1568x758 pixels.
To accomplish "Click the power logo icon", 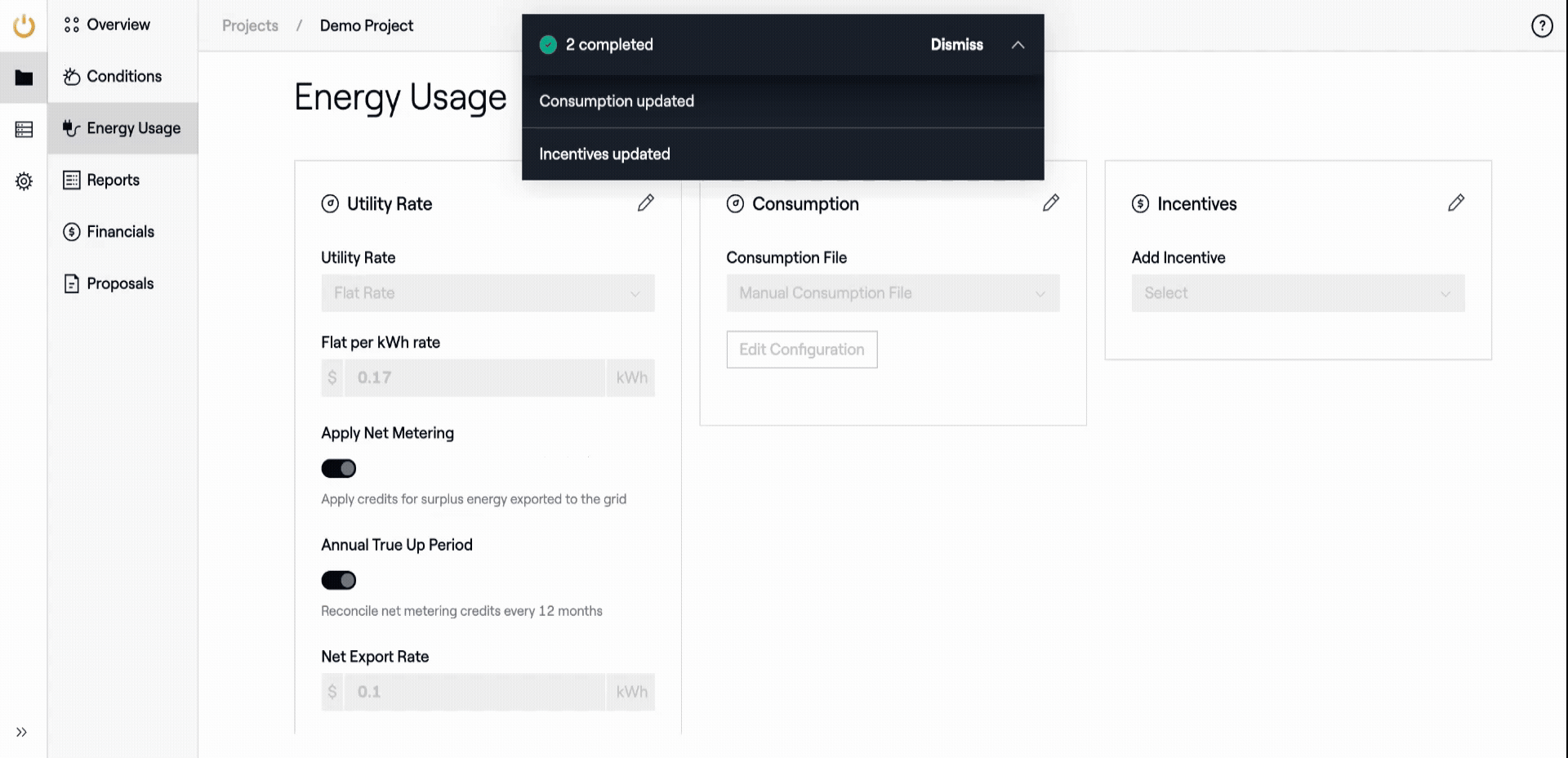I will 24,26.
